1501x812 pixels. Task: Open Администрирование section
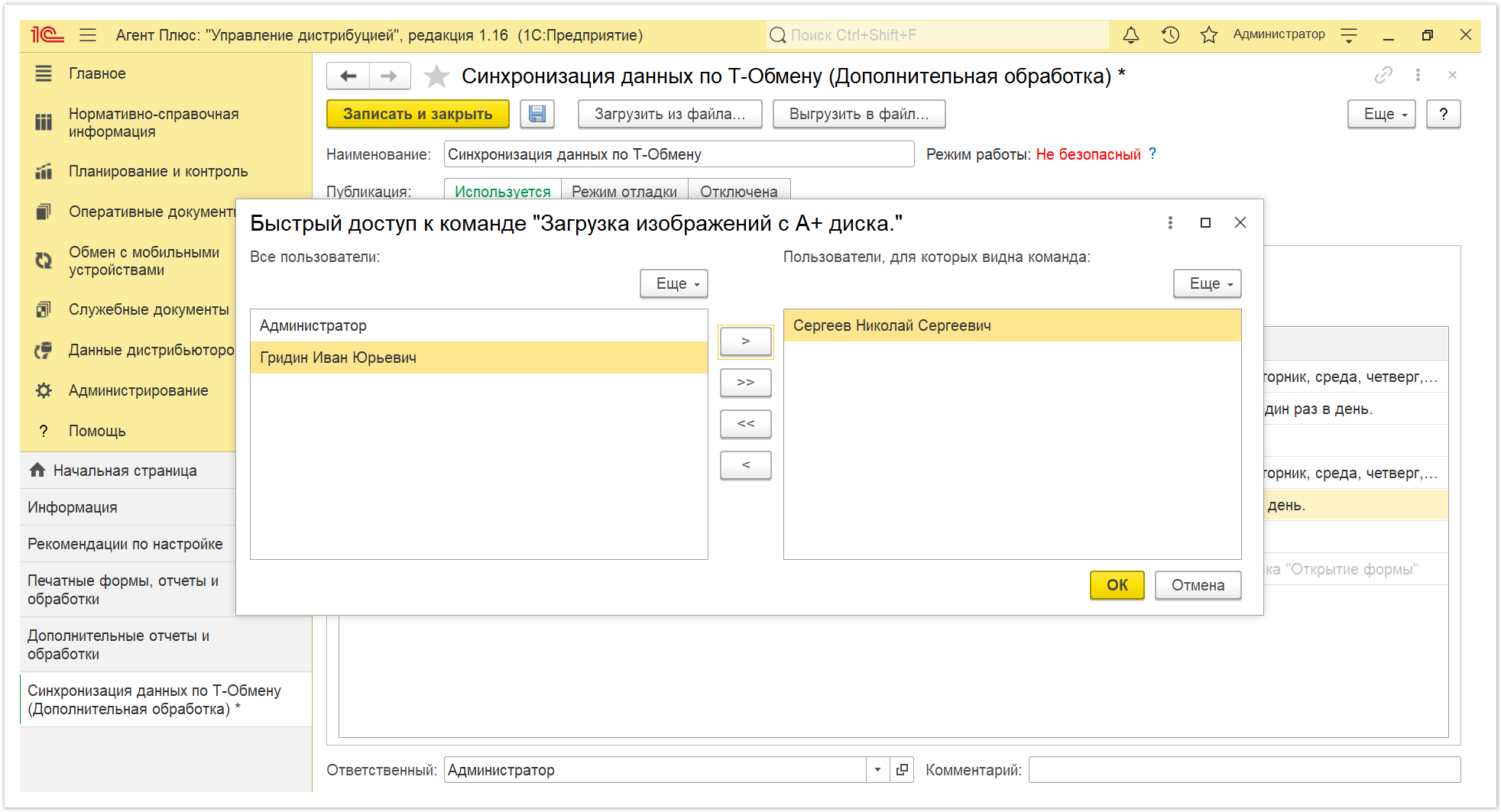[138, 390]
